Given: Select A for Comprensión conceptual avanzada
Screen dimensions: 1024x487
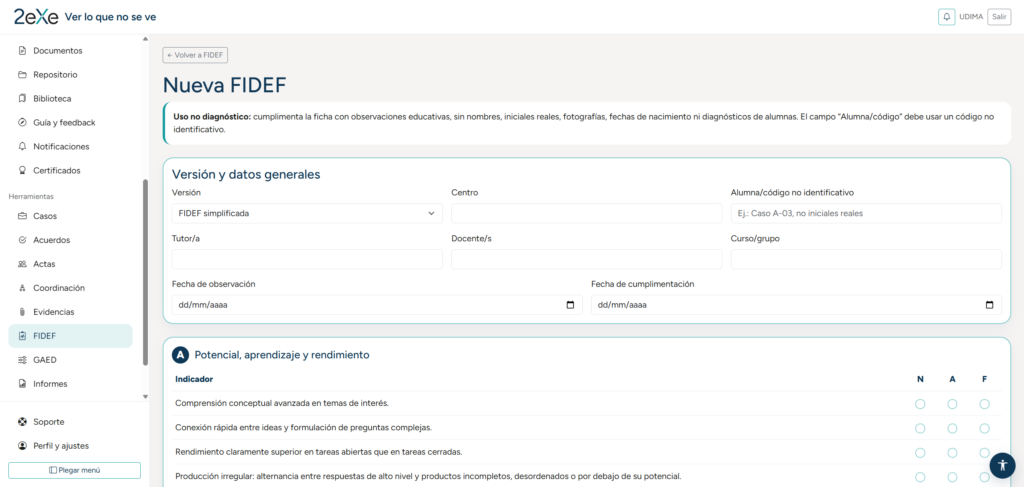Looking at the screenshot, I should [x=952, y=404].
